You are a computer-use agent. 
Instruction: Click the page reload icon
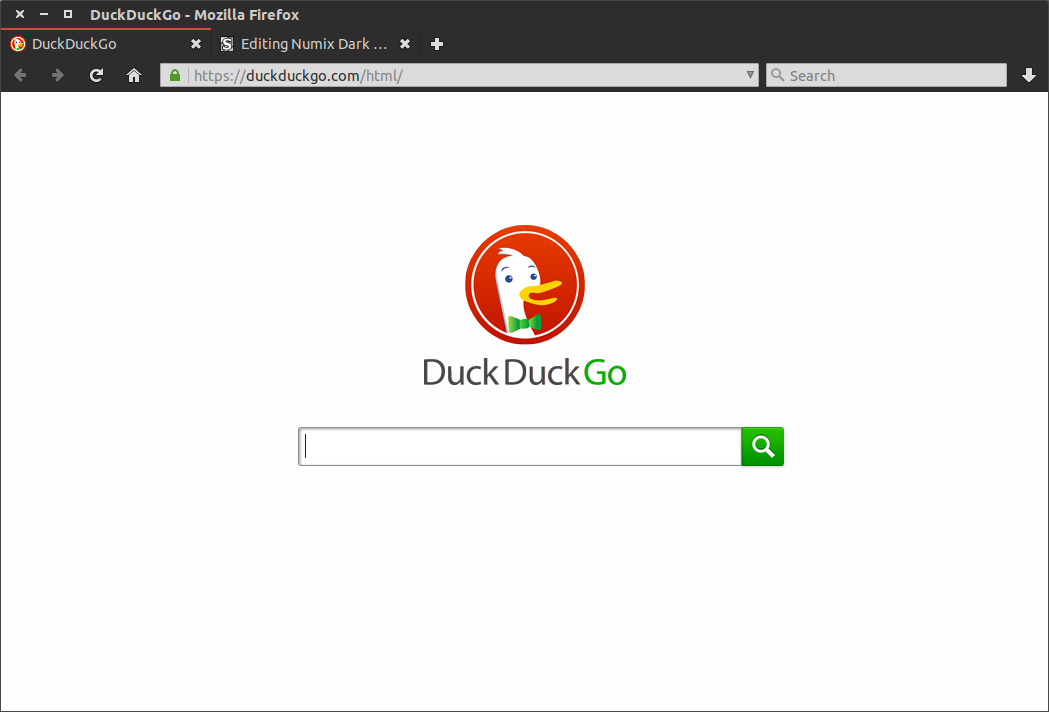96,75
